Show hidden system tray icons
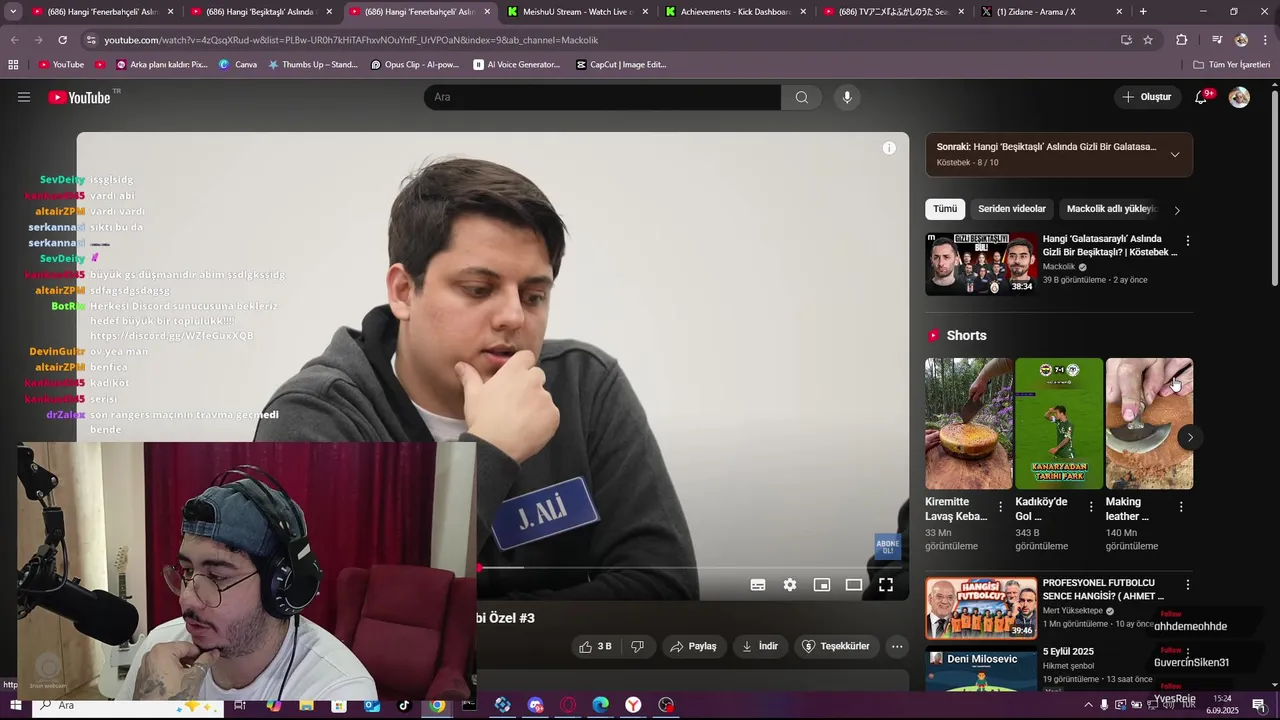The image size is (1280, 720). [1089, 705]
